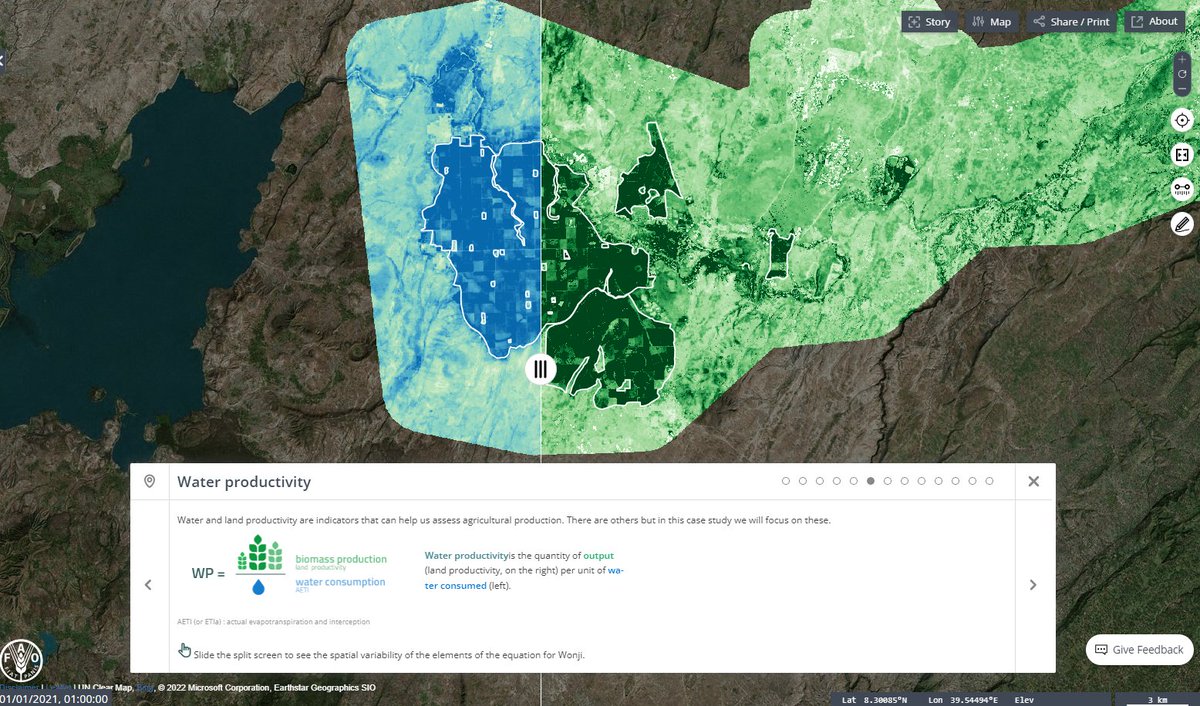Click the 'biomass production' equation label
Screen dimensions: 1200x706
pos(341,559)
